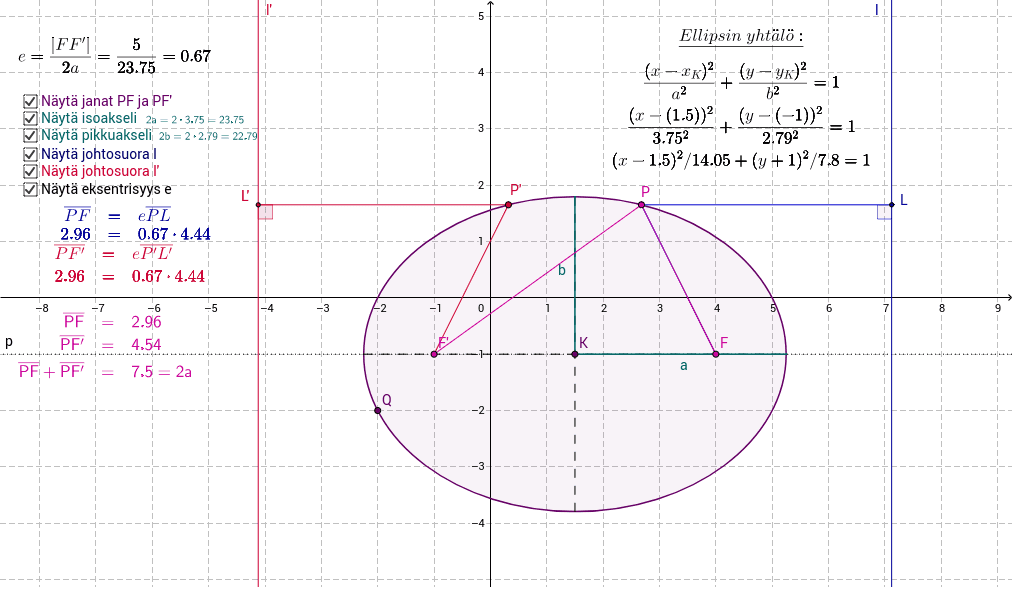Uncheck the 'Näytä johtosuora l' checkbox

click(30, 154)
